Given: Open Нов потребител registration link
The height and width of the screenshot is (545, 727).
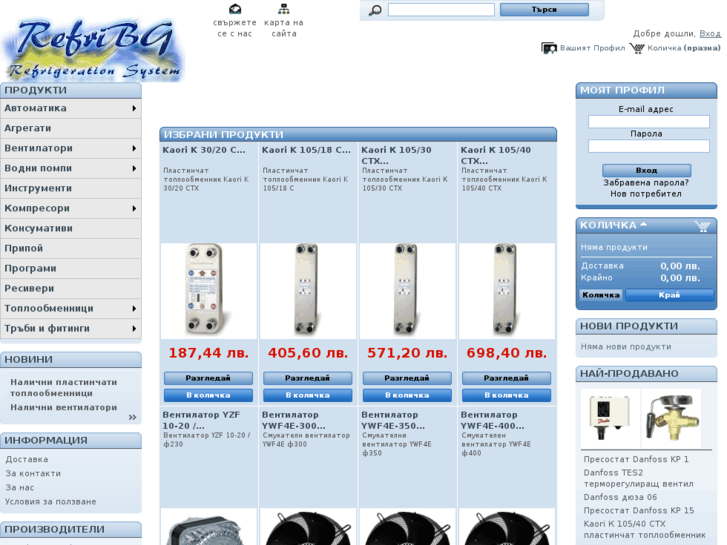Looking at the screenshot, I should (x=646, y=194).
